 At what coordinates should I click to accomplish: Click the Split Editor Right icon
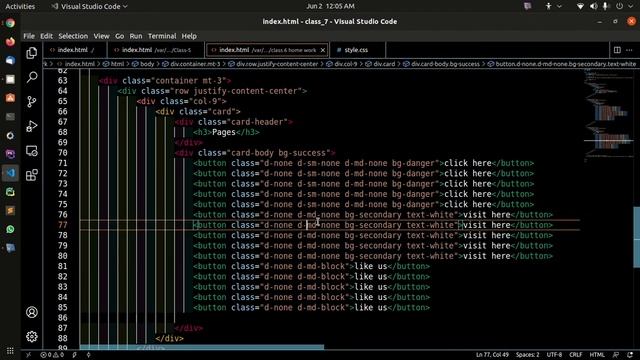point(617,50)
